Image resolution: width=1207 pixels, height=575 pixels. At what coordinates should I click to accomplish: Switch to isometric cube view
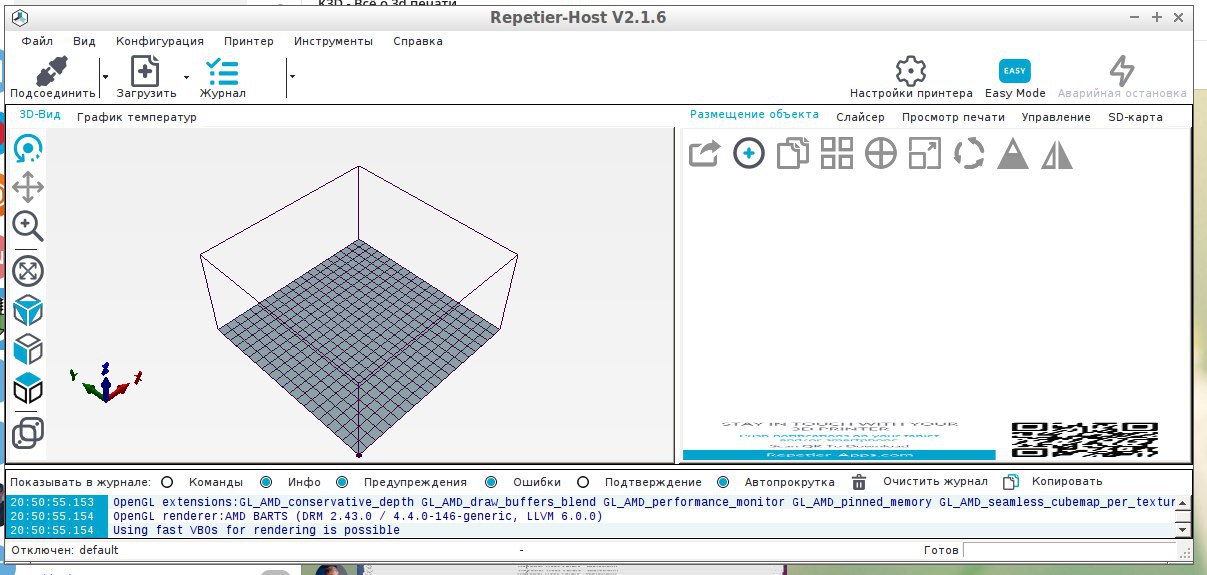[x=28, y=310]
